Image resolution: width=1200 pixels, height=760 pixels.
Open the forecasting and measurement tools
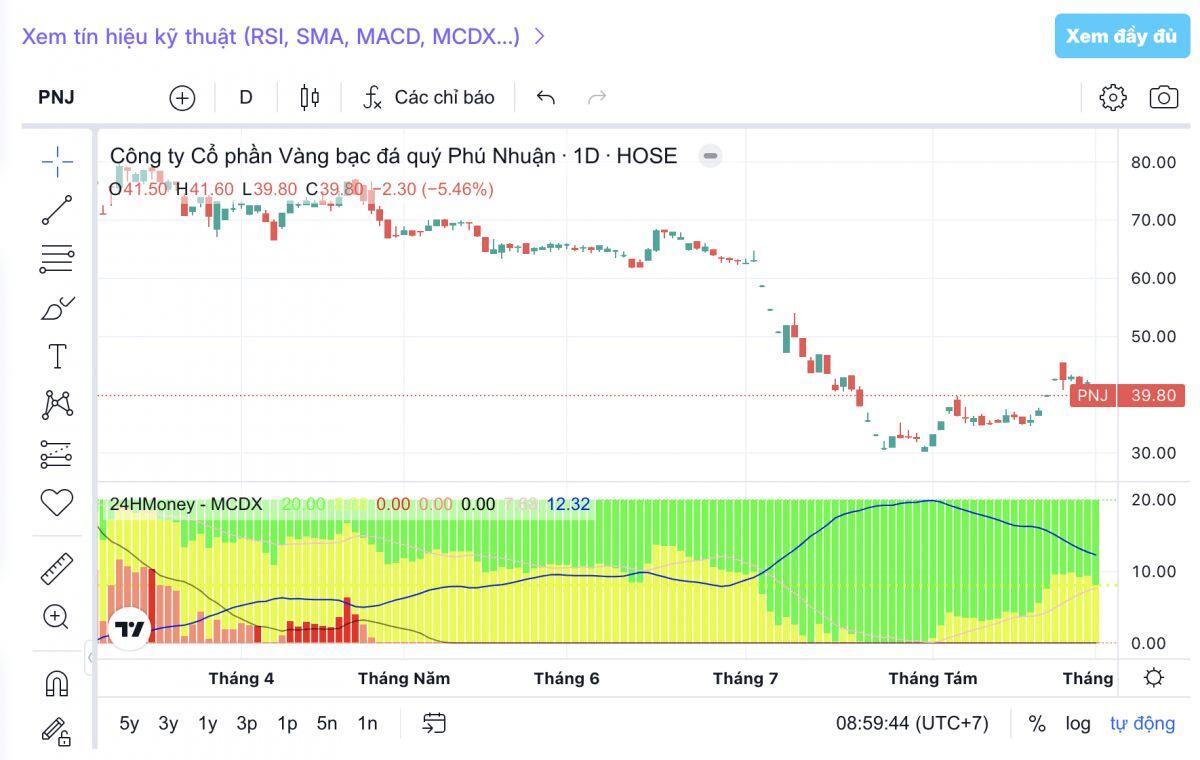57,453
